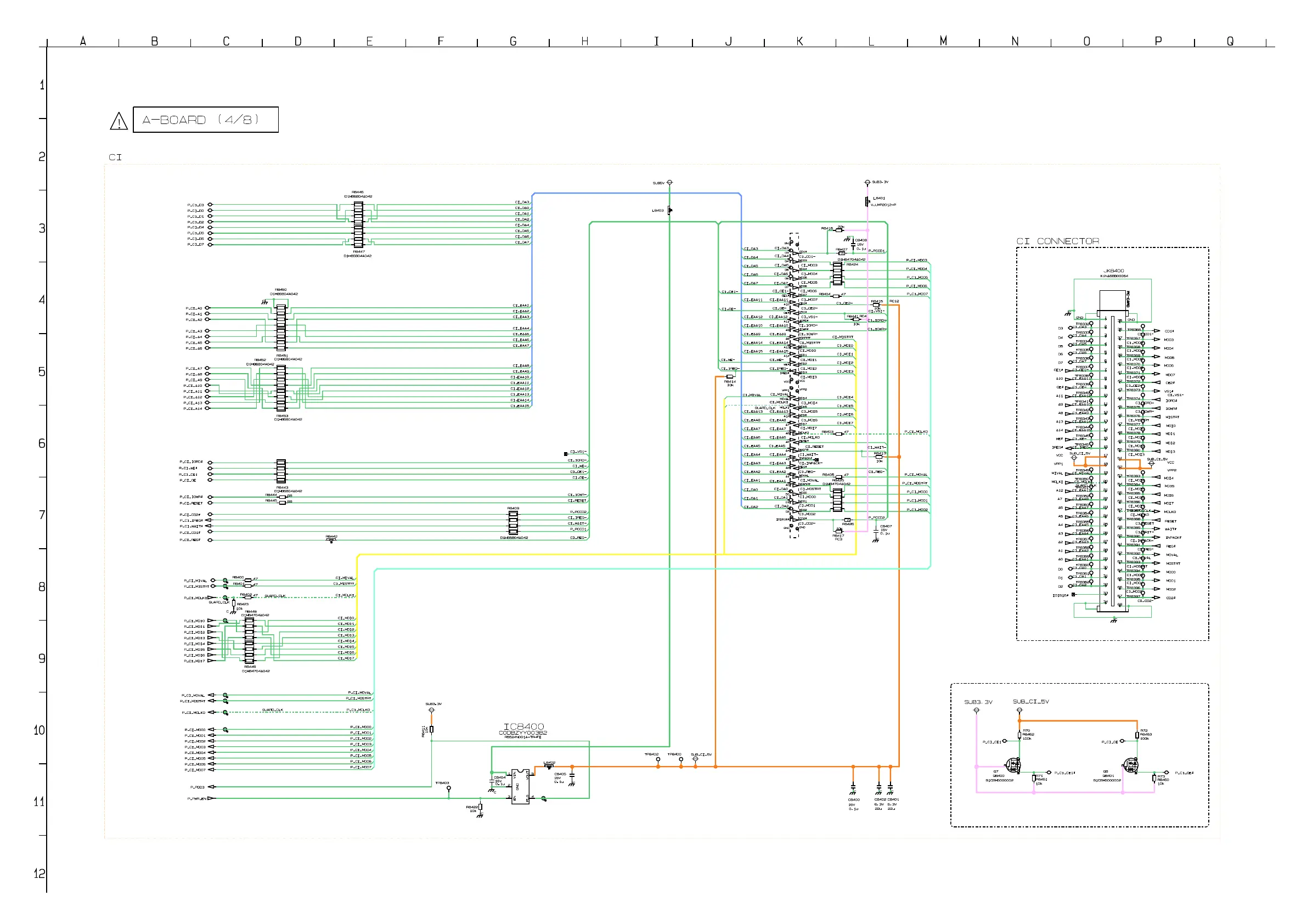Viewport: 1307px width, 924px height.
Task: Click the P_CI_OE# output terminal circle
Action: (x=1167, y=773)
